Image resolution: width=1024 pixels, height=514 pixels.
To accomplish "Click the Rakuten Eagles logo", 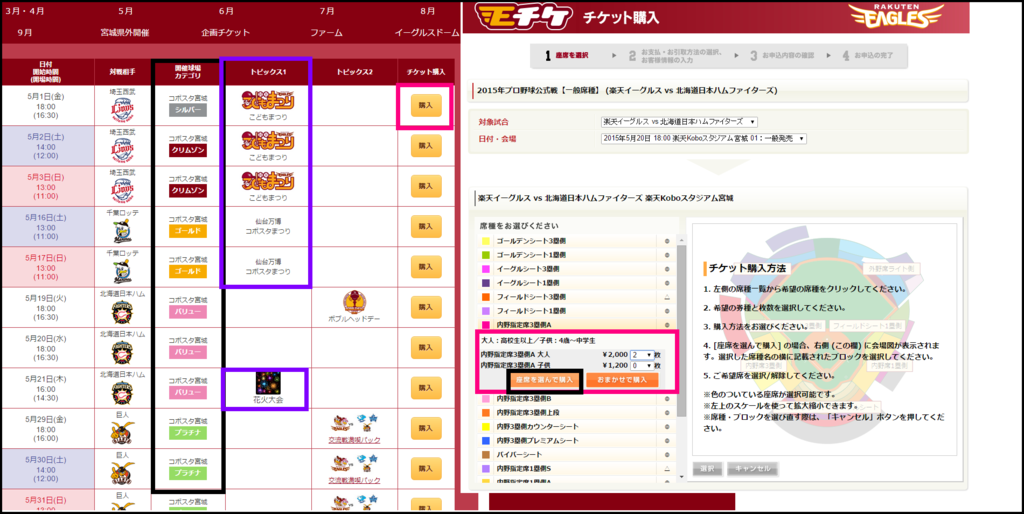I will (x=895, y=16).
